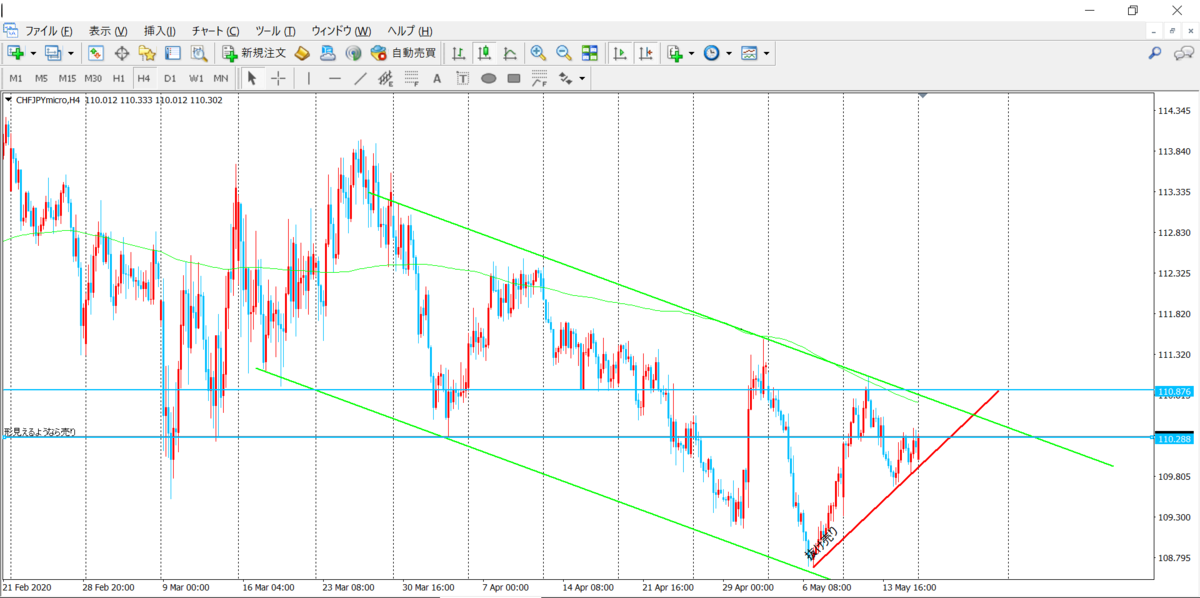Image resolution: width=1200 pixels, height=598 pixels.
Task: Open the new chart dropdown arrow
Action: pos(33,53)
